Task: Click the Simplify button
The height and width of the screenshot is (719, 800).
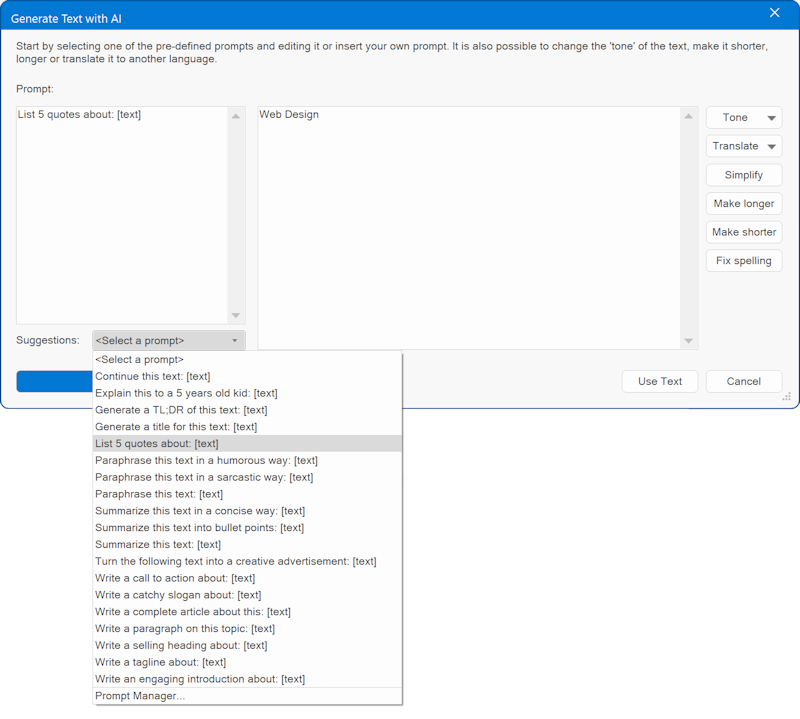Action: pyautogui.click(x=743, y=175)
